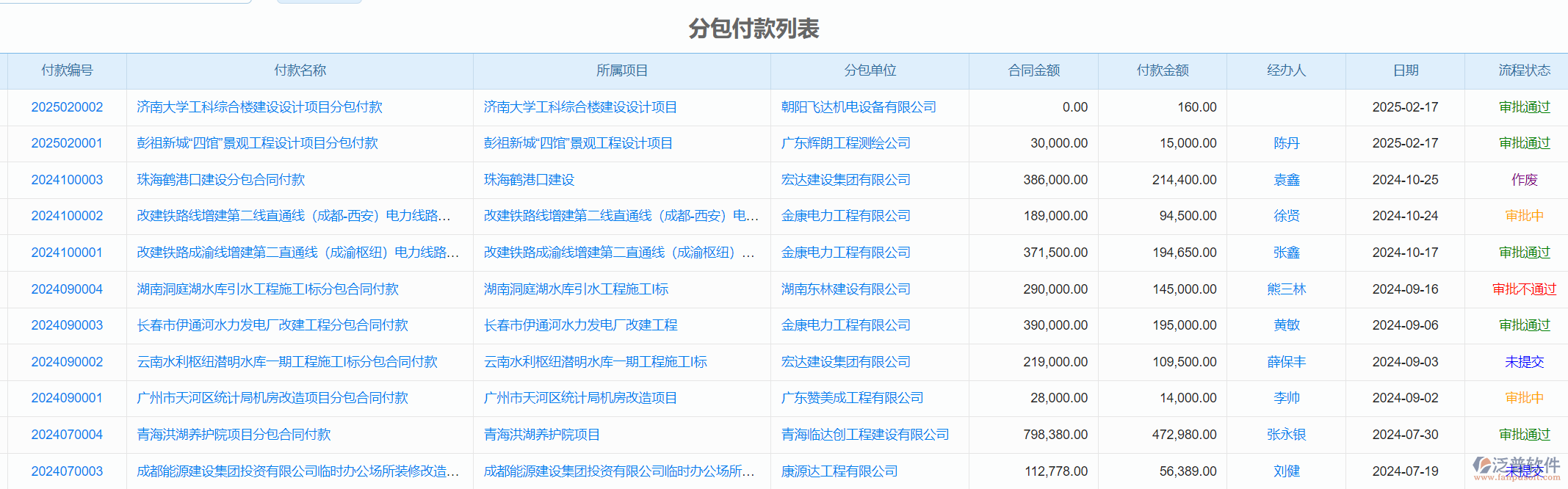The image size is (1568, 489).
Task: Open handler 徐贤
Action: point(1286,216)
